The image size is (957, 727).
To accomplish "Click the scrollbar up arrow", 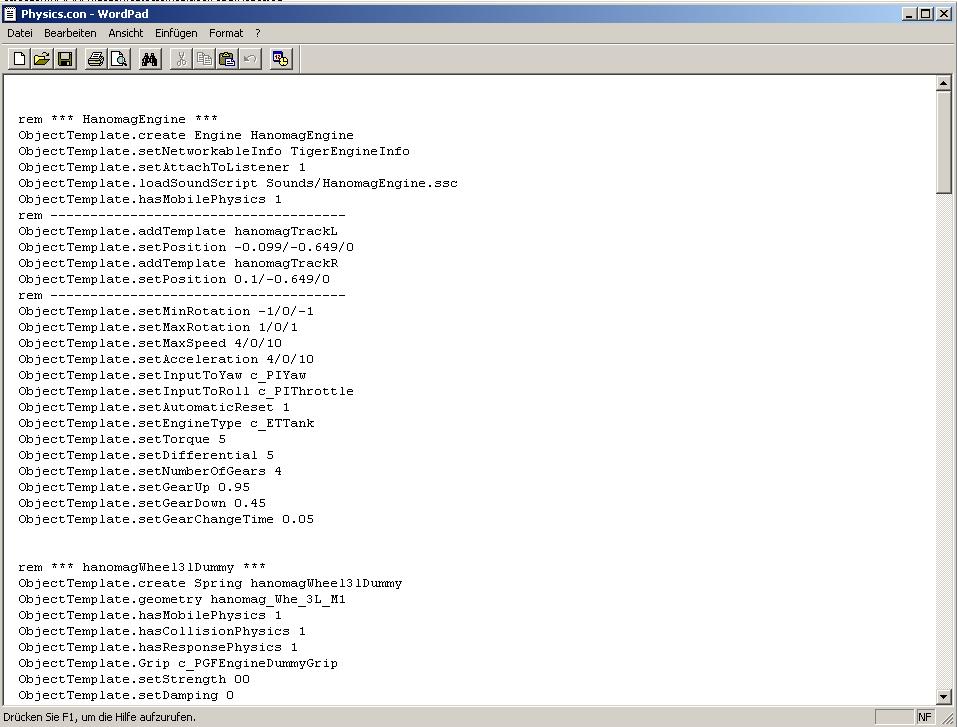I will (944, 83).
